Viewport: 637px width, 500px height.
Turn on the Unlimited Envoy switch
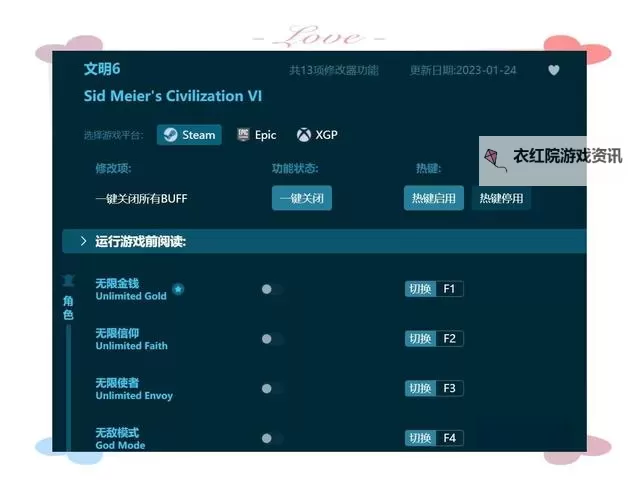272,389
